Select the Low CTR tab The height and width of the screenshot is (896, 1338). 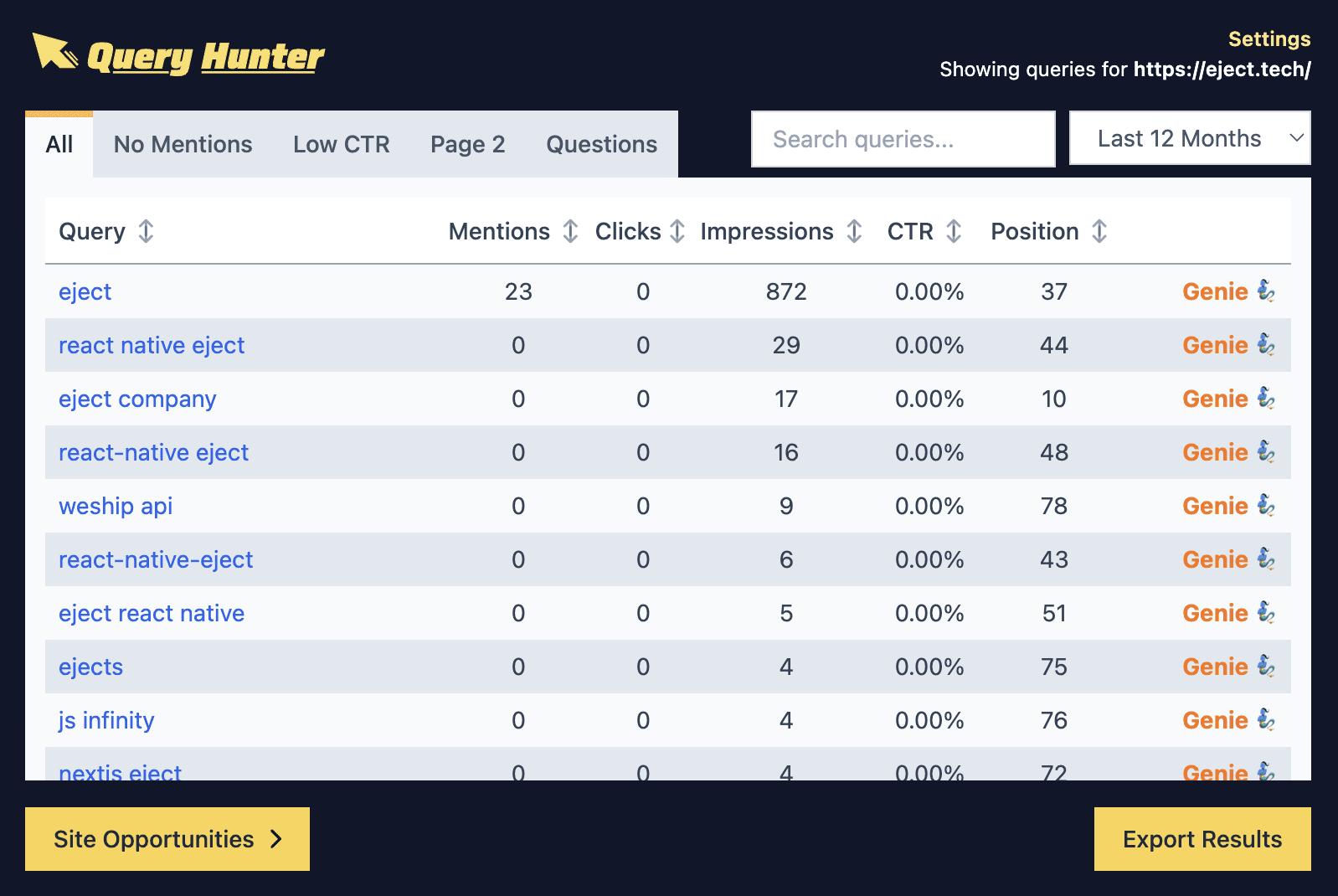(x=341, y=144)
